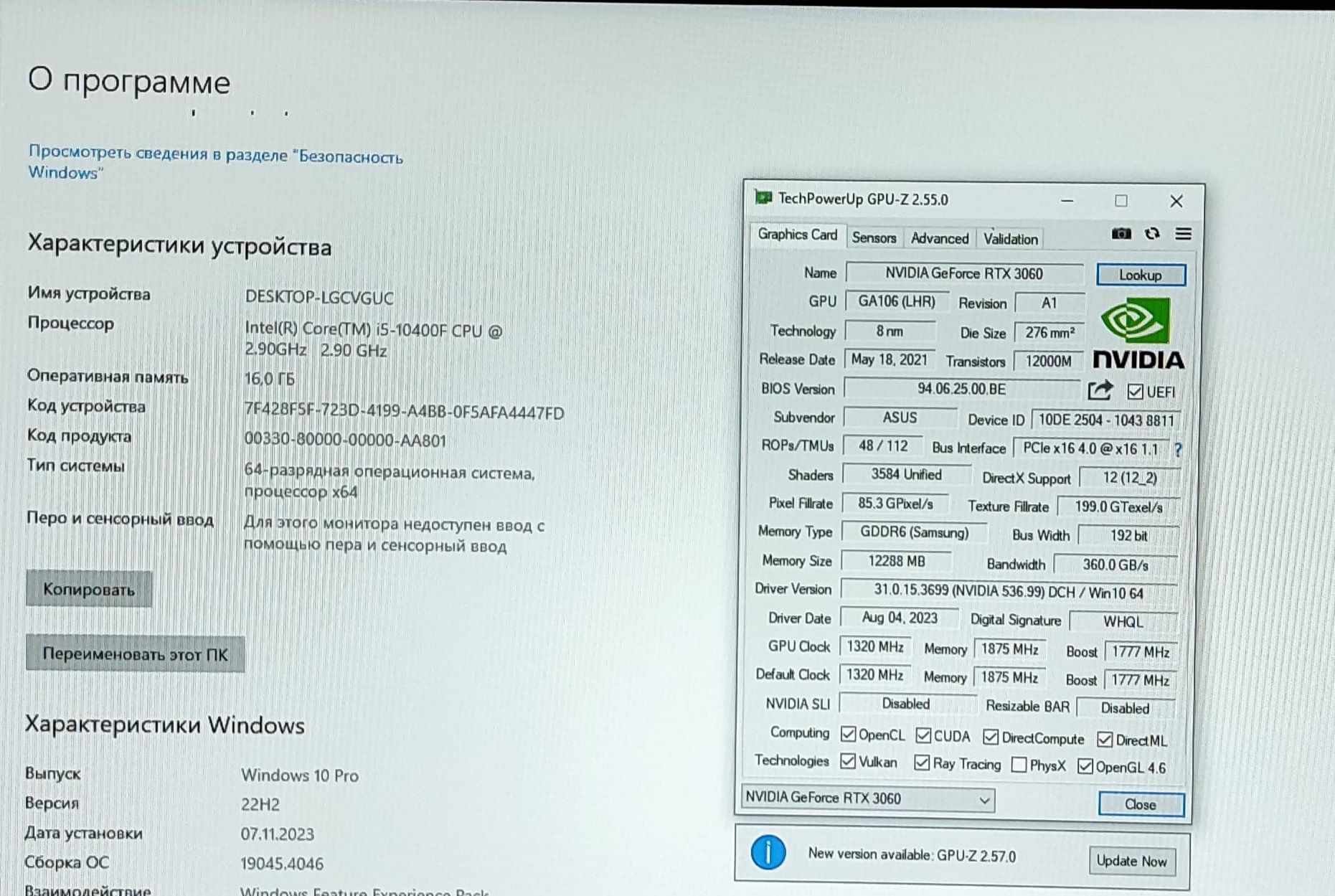Click the product code 00330-80000-00000-AA801
This screenshot has height=896, width=1335.
point(345,440)
